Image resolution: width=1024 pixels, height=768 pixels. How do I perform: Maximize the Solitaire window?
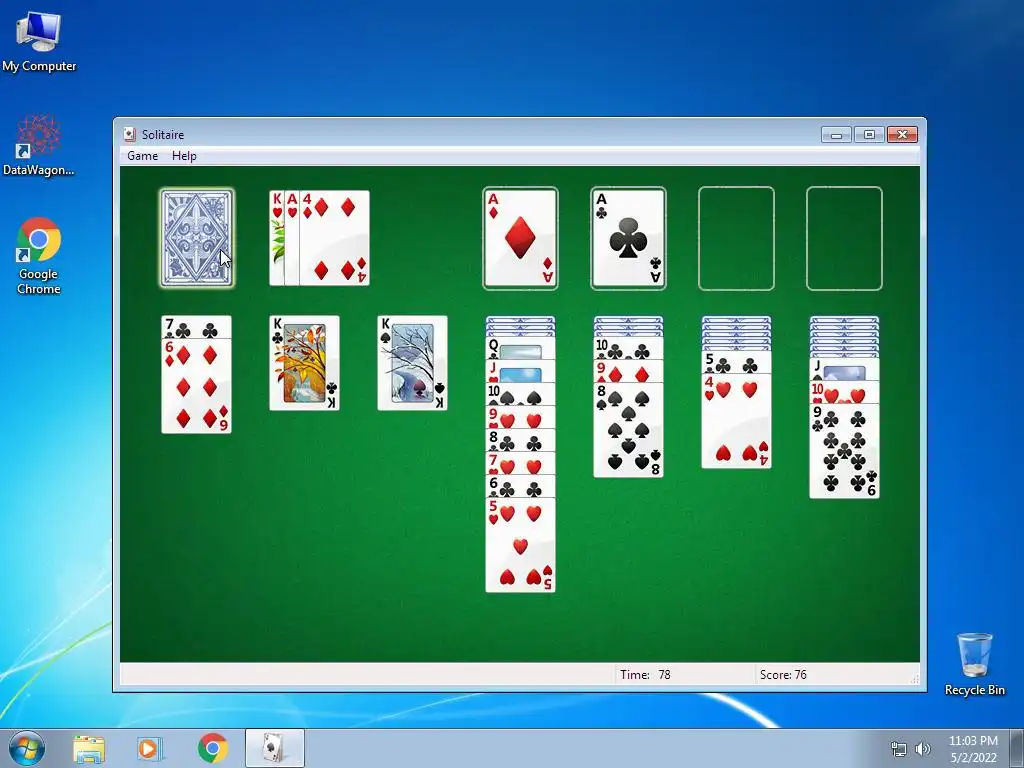(869, 135)
